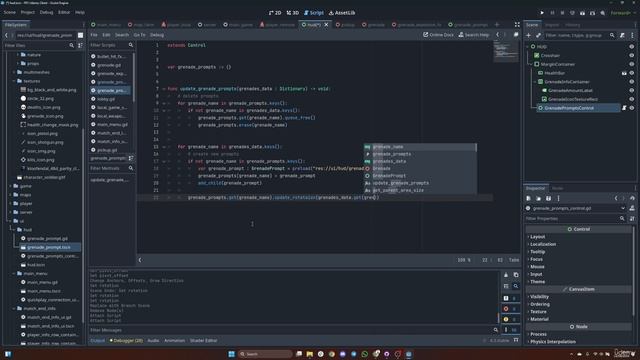Expand the Visibility section
This screenshot has height=360, width=640.
pyautogui.click(x=539, y=297)
